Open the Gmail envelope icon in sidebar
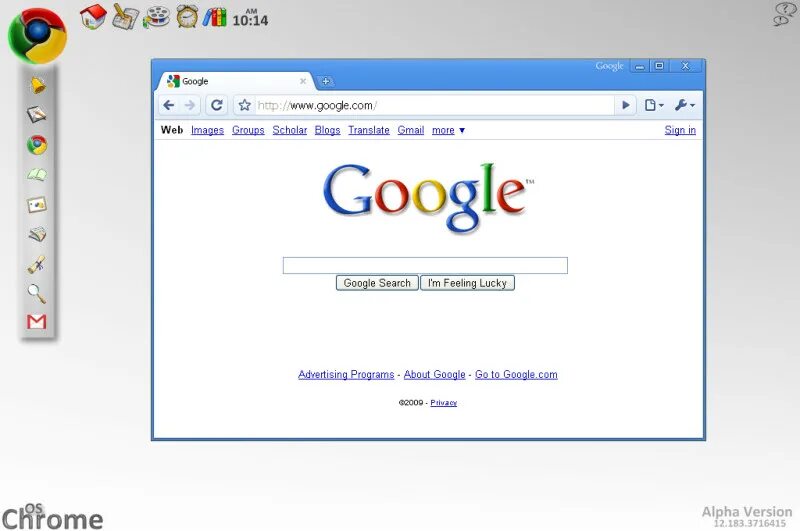The height and width of the screenshot is (531, 800). (x=37, y=321)
